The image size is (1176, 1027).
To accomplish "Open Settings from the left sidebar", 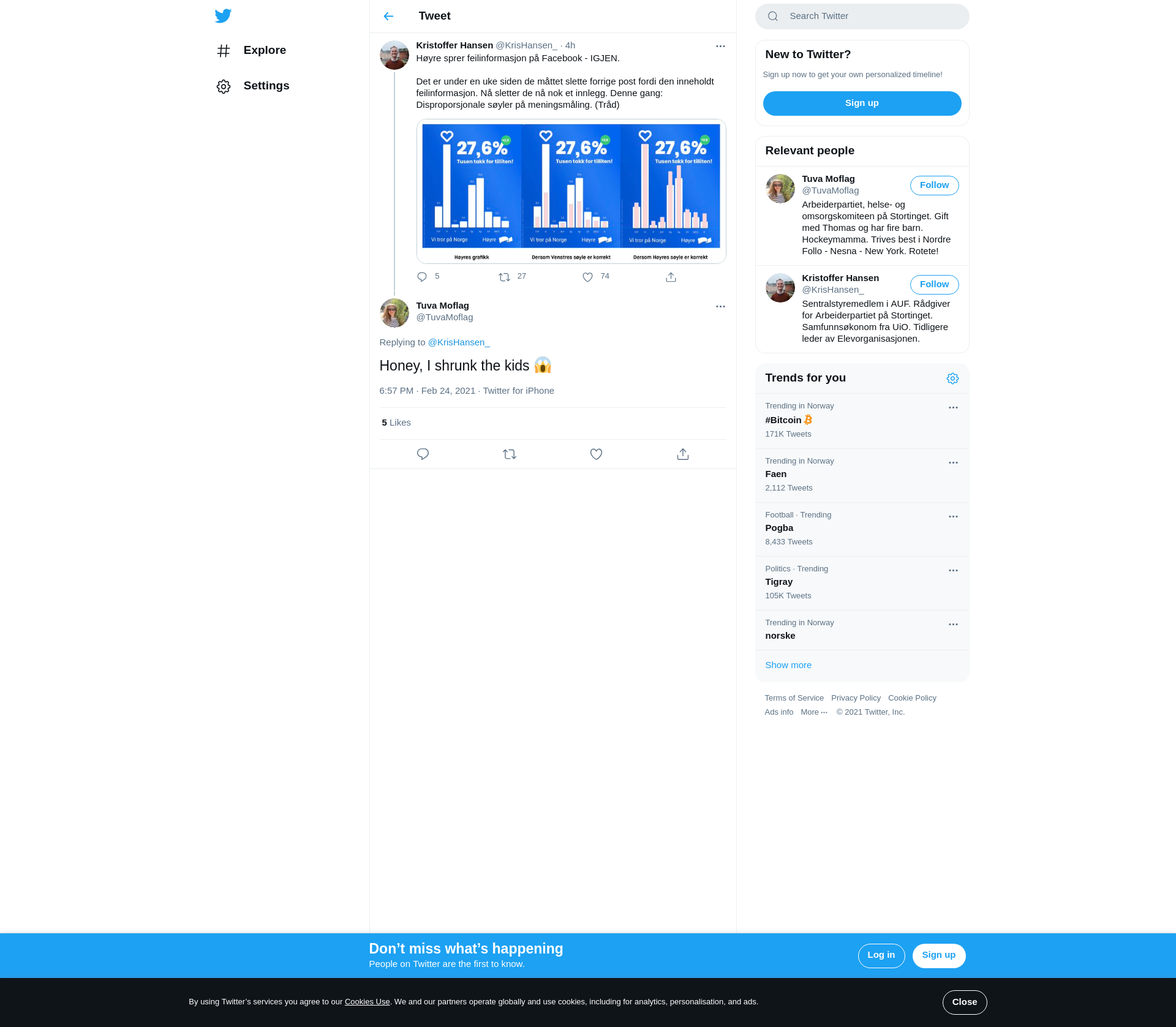I will click(266, 86).
